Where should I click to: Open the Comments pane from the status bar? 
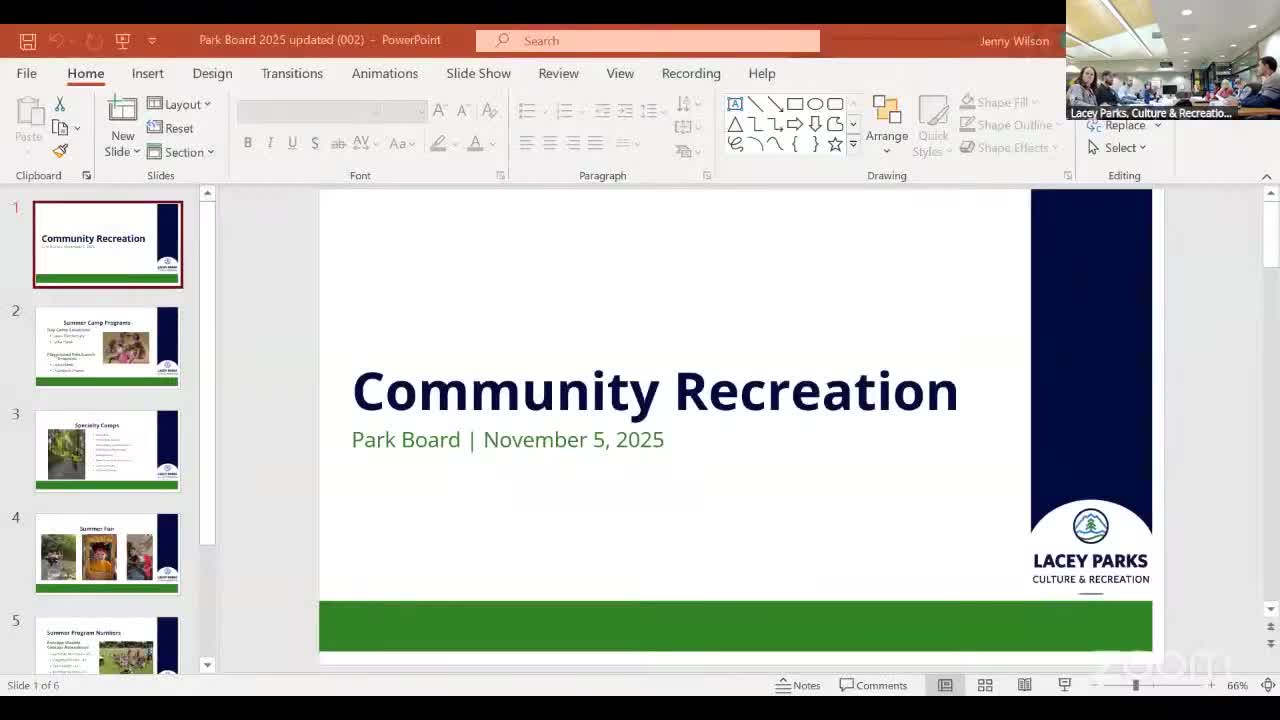pyautogui.click(x=874, y=685)
